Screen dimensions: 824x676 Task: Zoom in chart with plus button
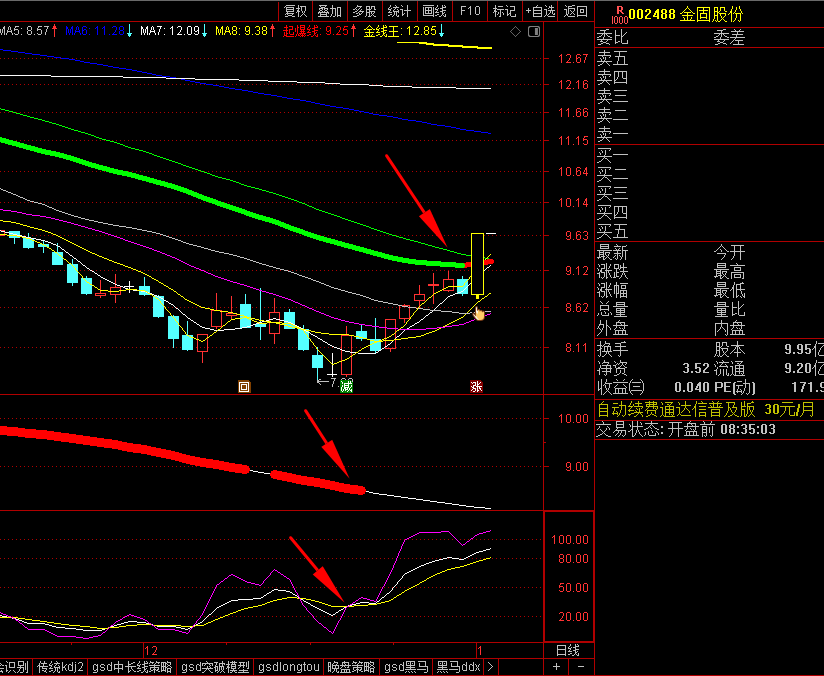pos(558,667)
